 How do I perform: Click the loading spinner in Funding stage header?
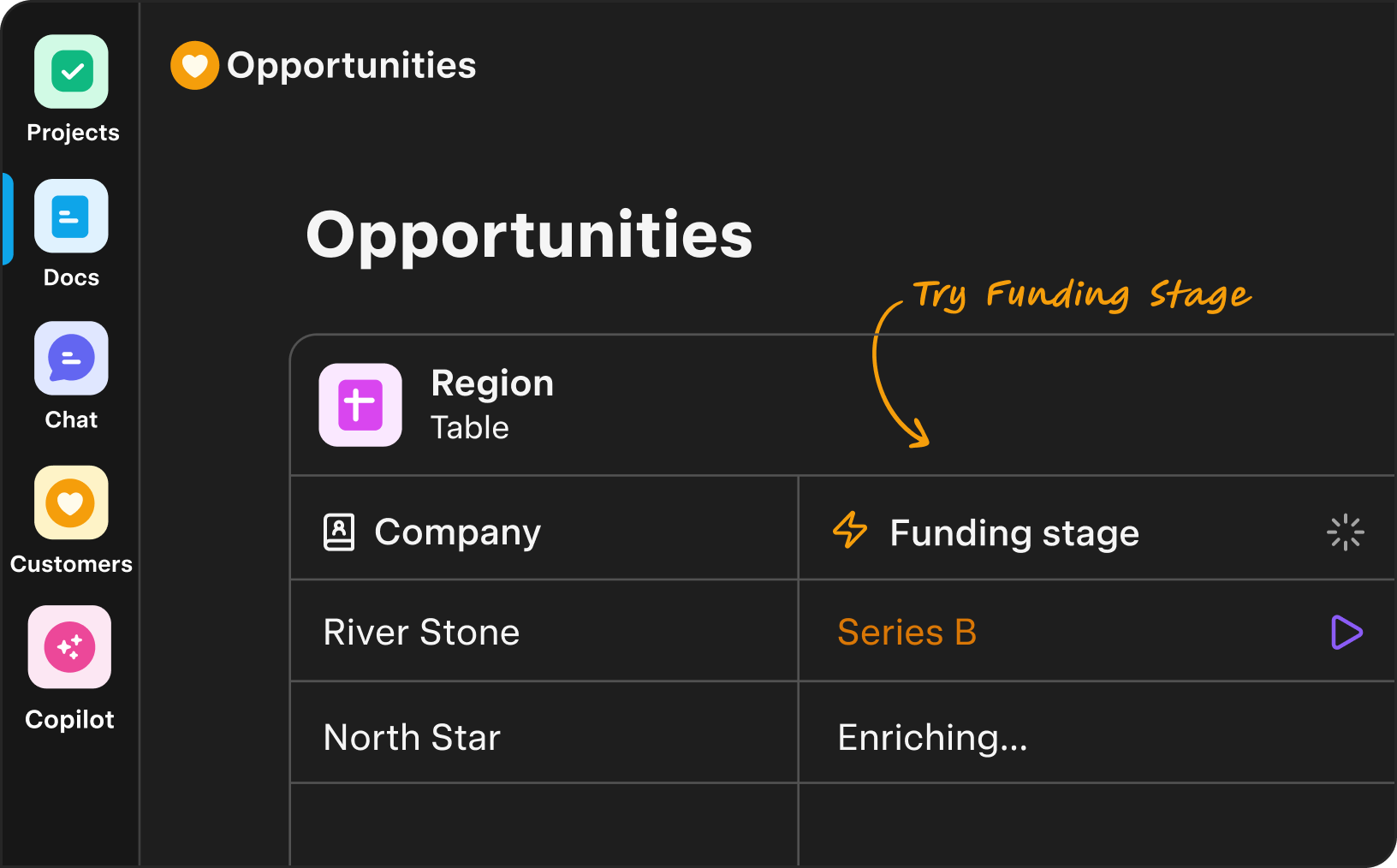[1345, 532]
